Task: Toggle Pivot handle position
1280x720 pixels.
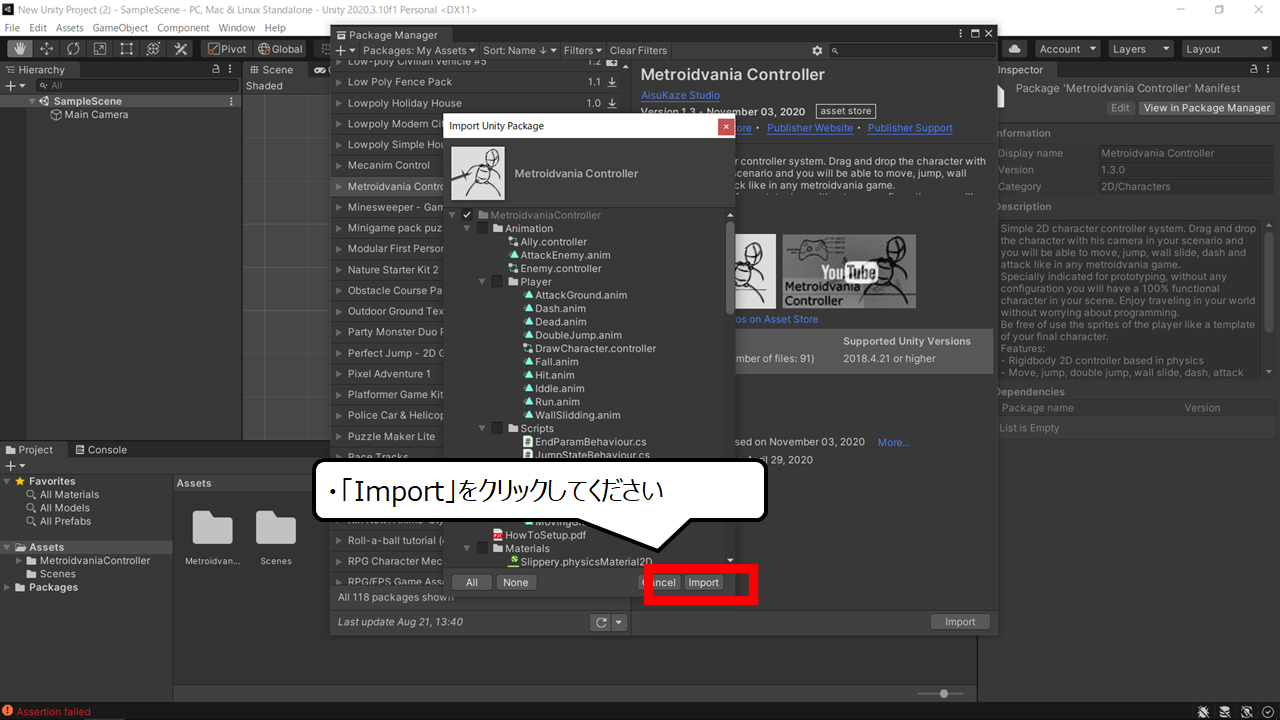Action: tap(226, 49)
